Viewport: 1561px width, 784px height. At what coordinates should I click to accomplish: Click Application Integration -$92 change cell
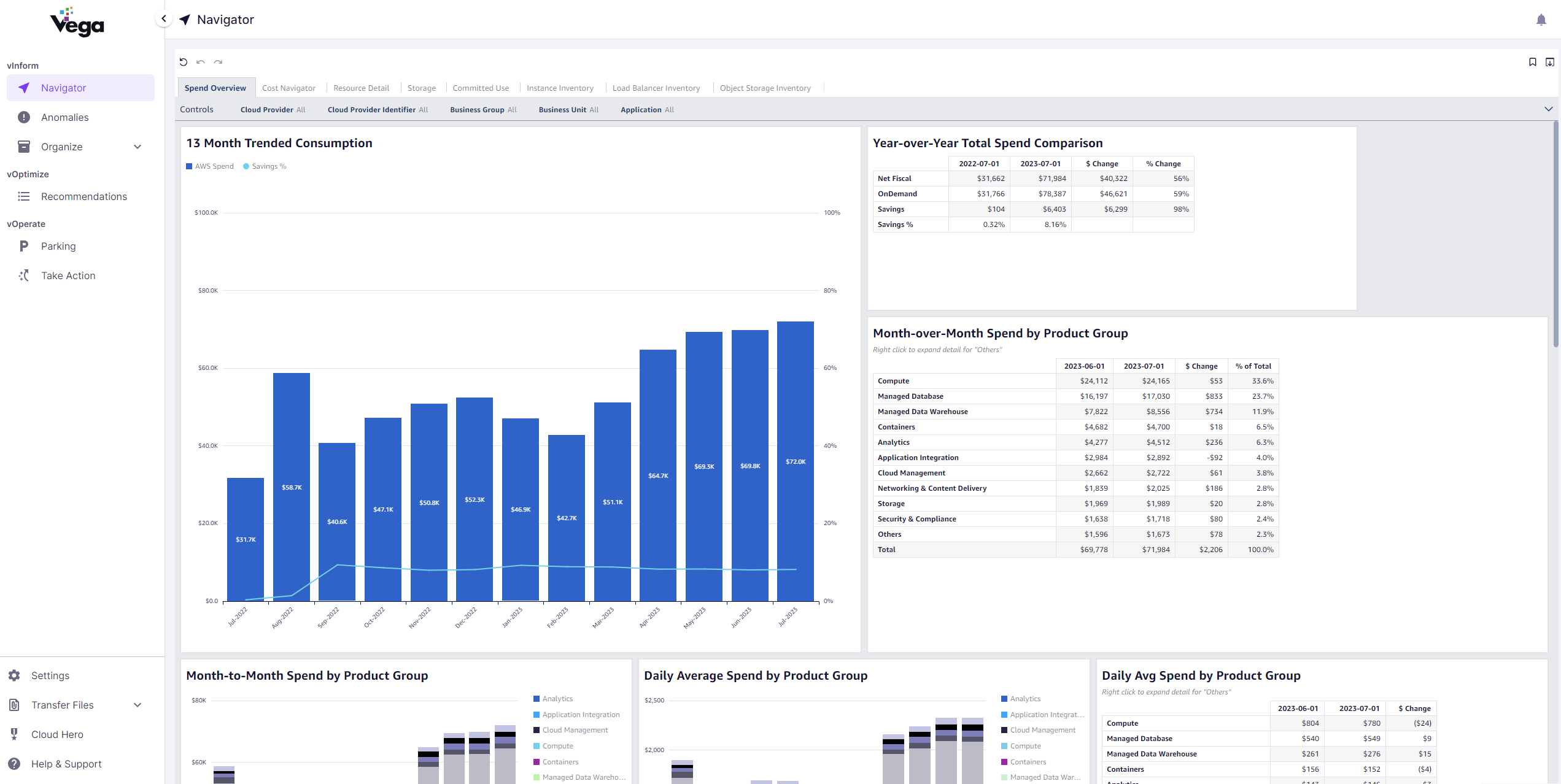click(x=1201, y=458)
